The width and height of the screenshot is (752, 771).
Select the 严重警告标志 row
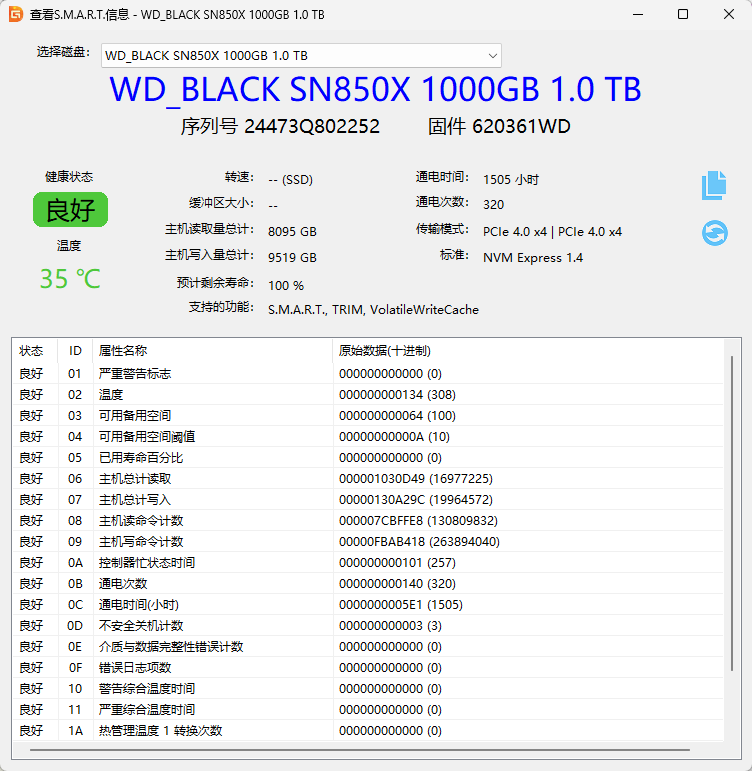[x=368, y=374]
